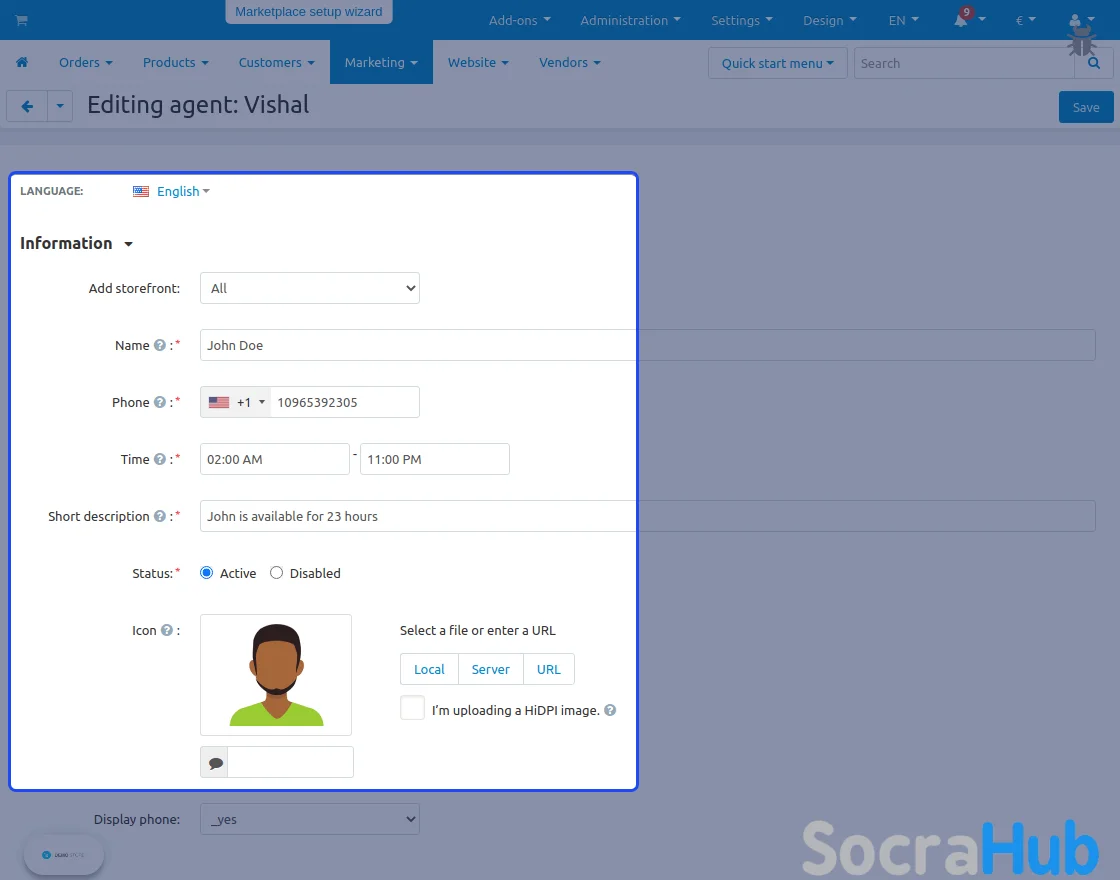Open the Settings menu
1120x880 pixels.
point(741,20)
